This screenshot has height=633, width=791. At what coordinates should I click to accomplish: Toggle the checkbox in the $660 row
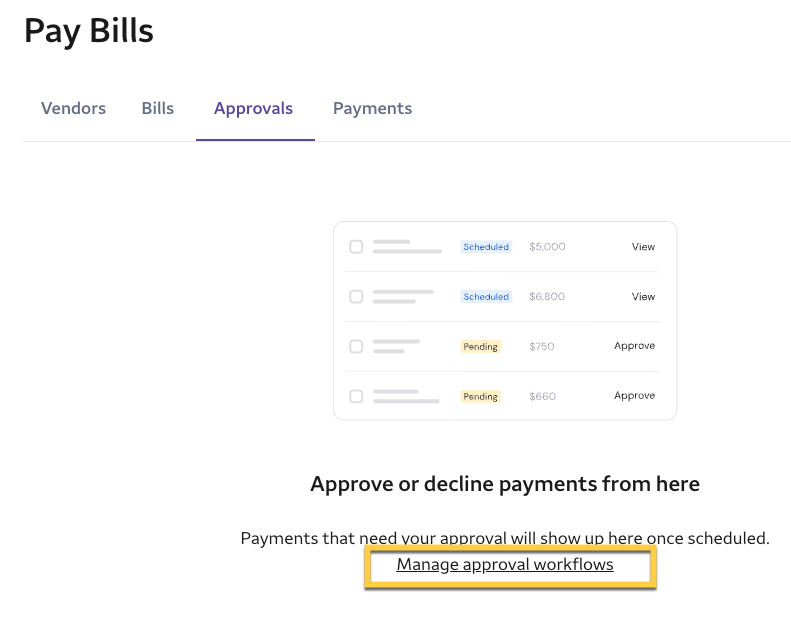(x=356, y=396)
